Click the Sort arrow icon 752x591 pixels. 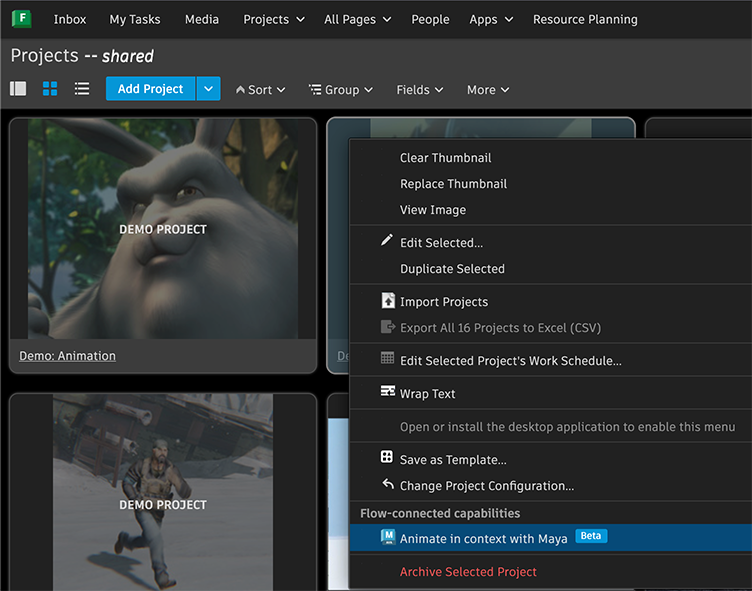point(240,90)
